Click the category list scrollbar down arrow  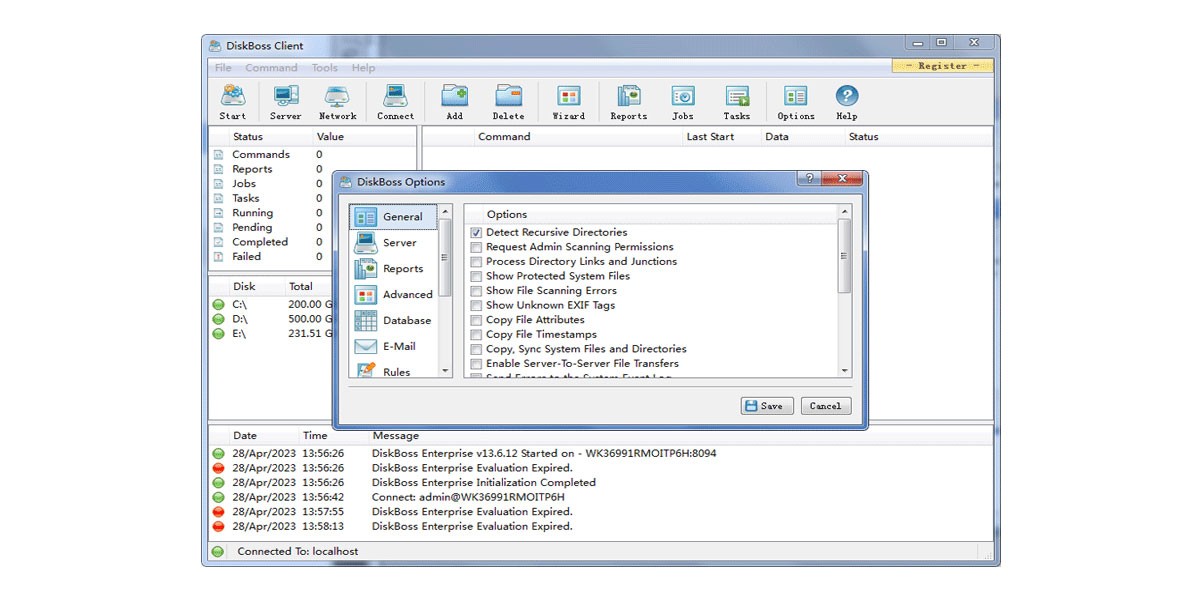(445, 370)
